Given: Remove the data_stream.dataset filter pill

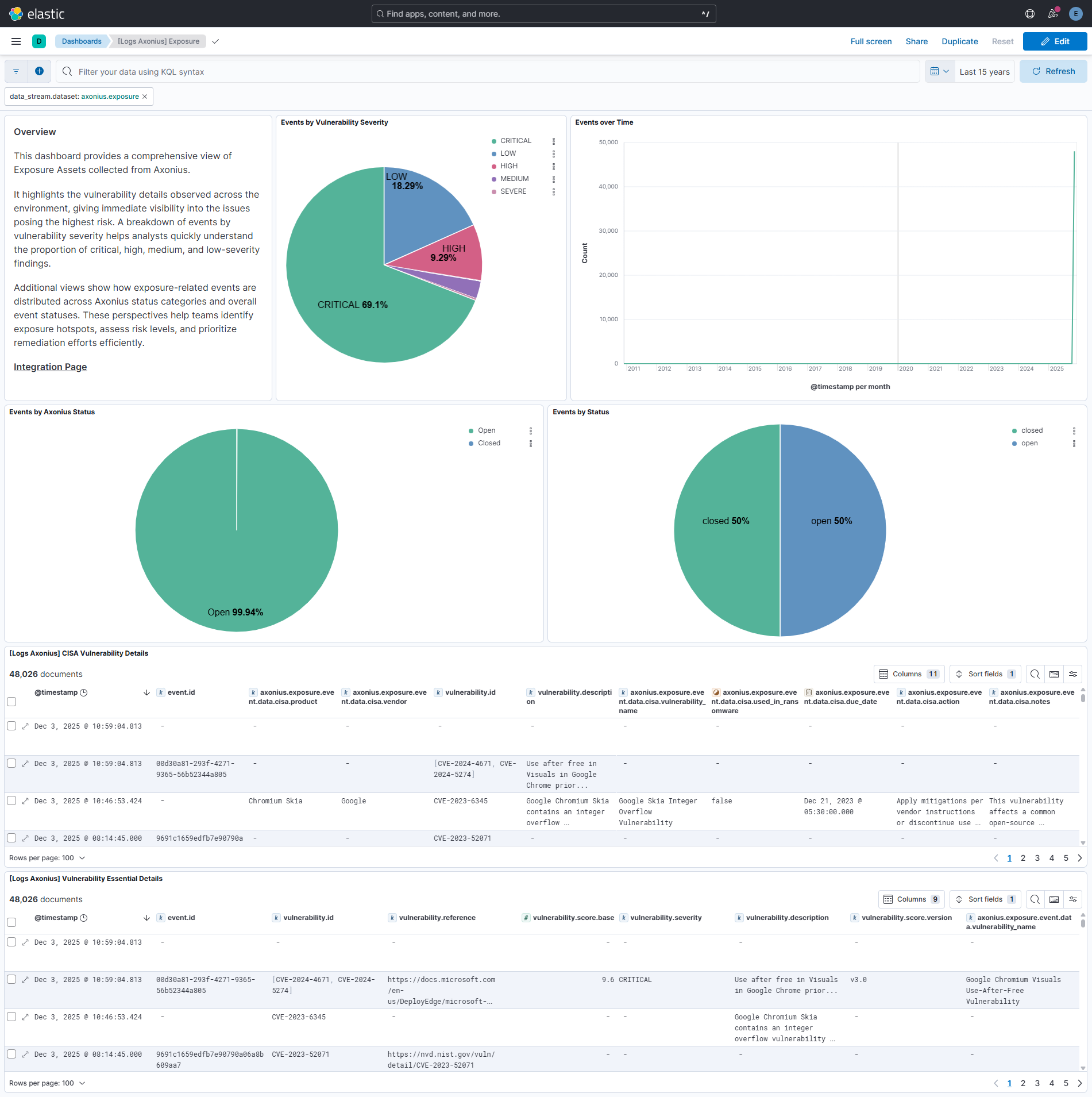Looking at the screenshot, I should pos(145,97).
